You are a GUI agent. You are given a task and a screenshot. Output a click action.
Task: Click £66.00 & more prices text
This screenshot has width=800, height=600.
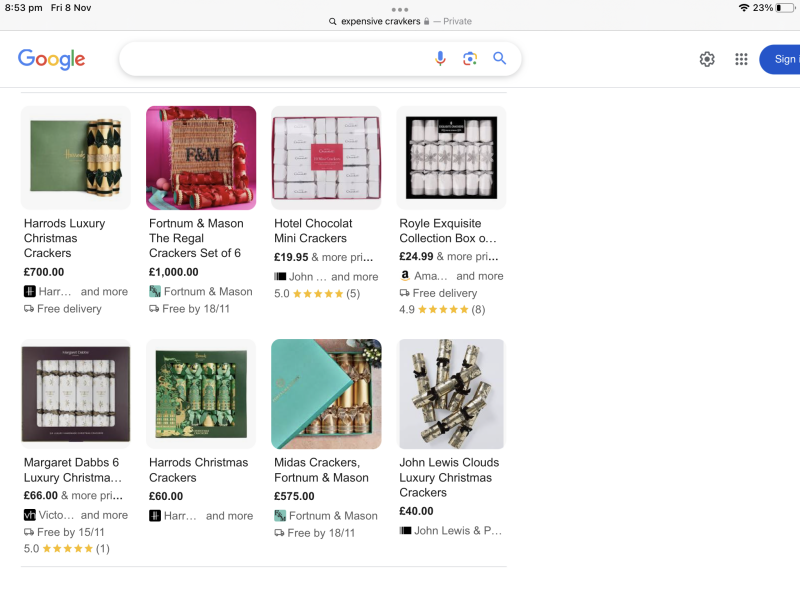click(x=73, y=495)
